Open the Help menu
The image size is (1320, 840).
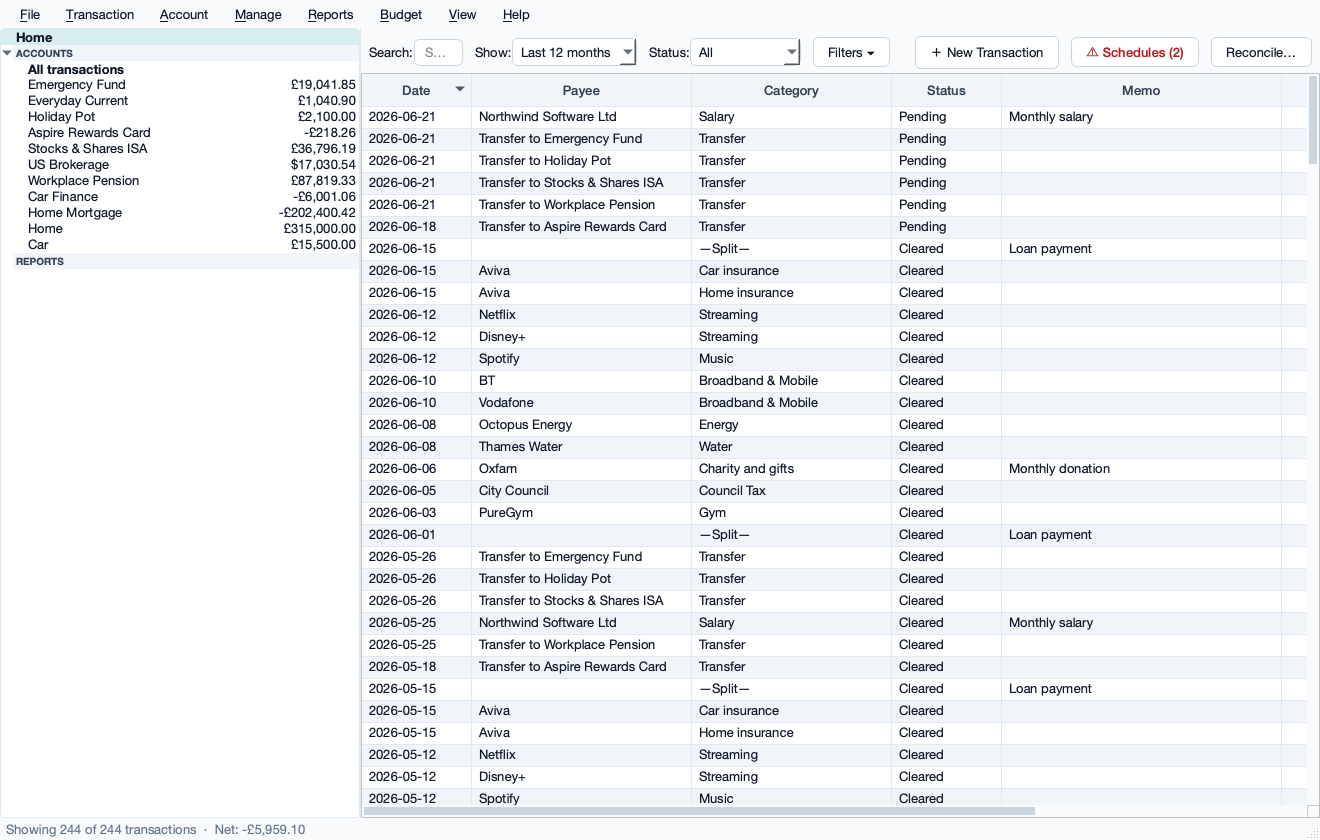[516, 15]
